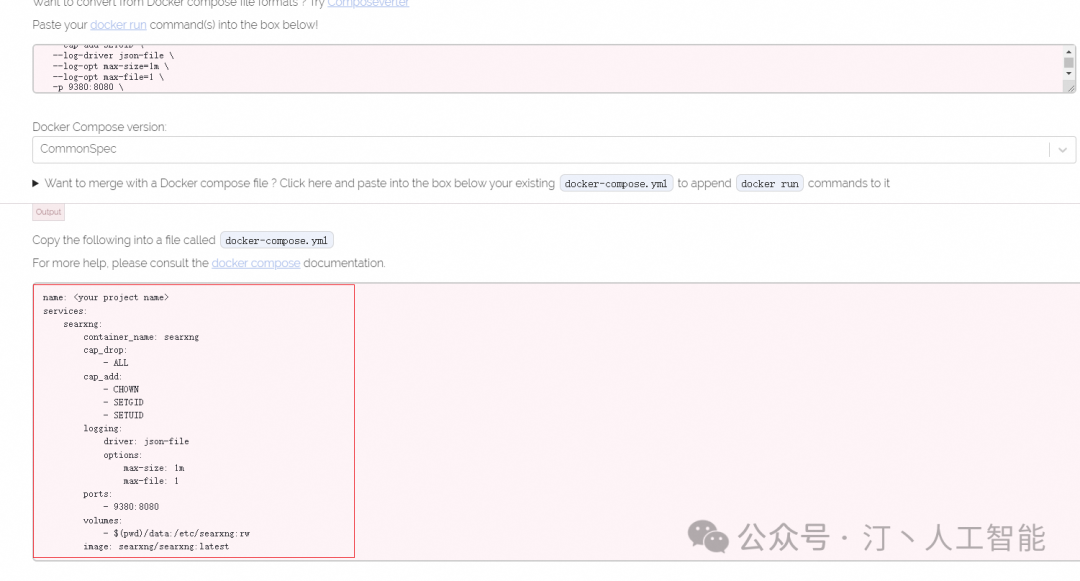Click the '- CHOWN' output line

(121, 389)
